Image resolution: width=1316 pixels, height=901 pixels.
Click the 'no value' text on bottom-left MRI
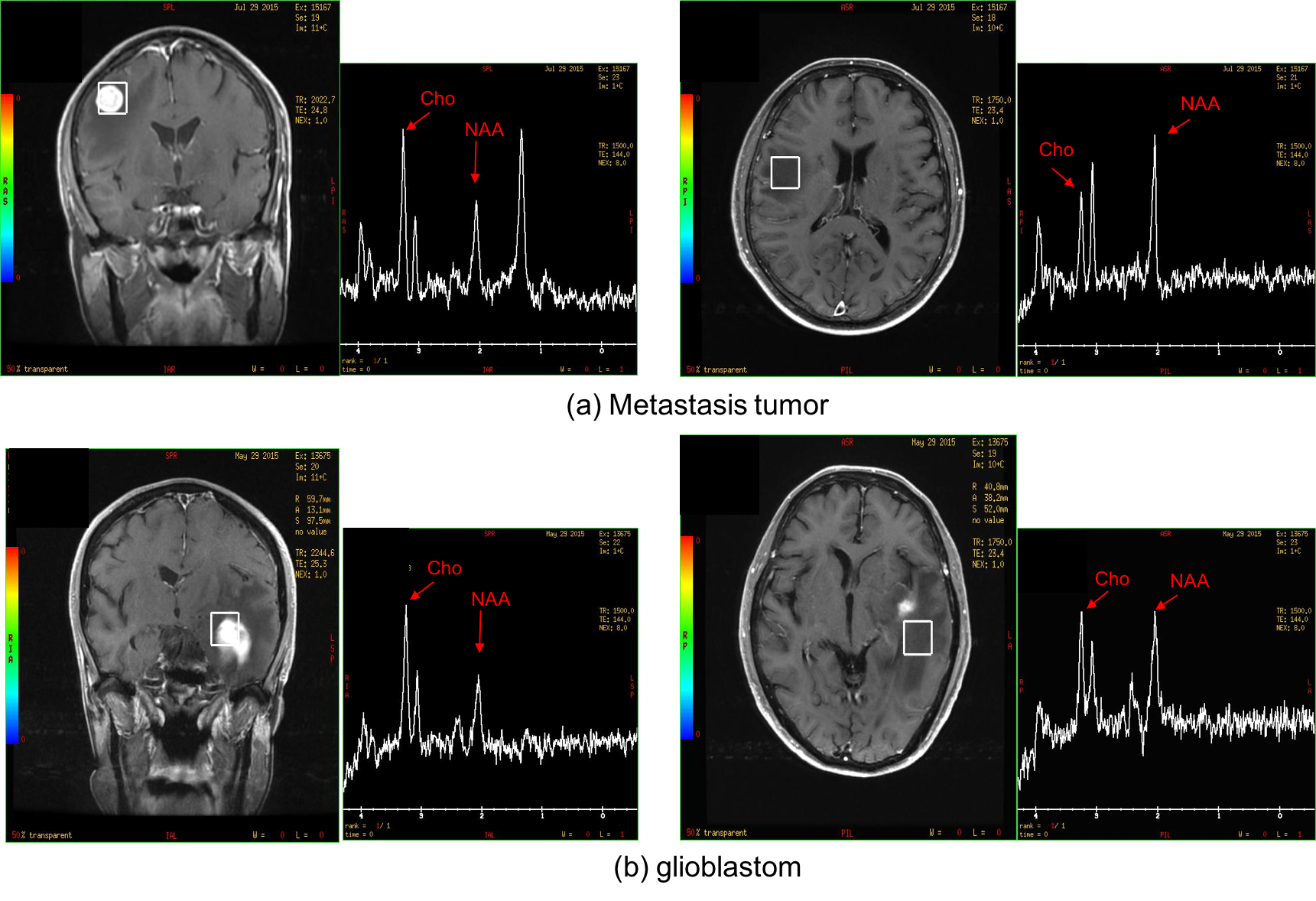(x=310, y=532)
